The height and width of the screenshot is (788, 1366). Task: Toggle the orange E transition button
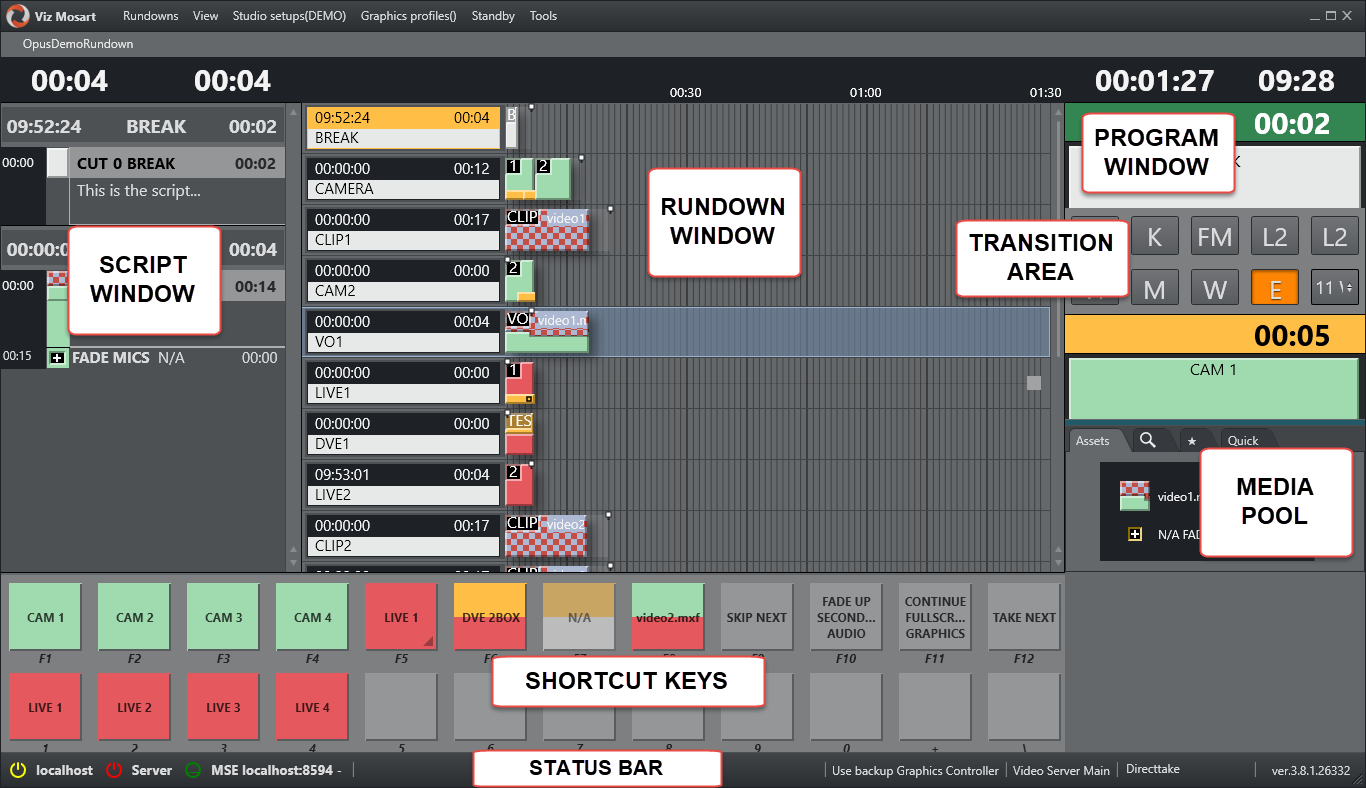pos(1275,289)
